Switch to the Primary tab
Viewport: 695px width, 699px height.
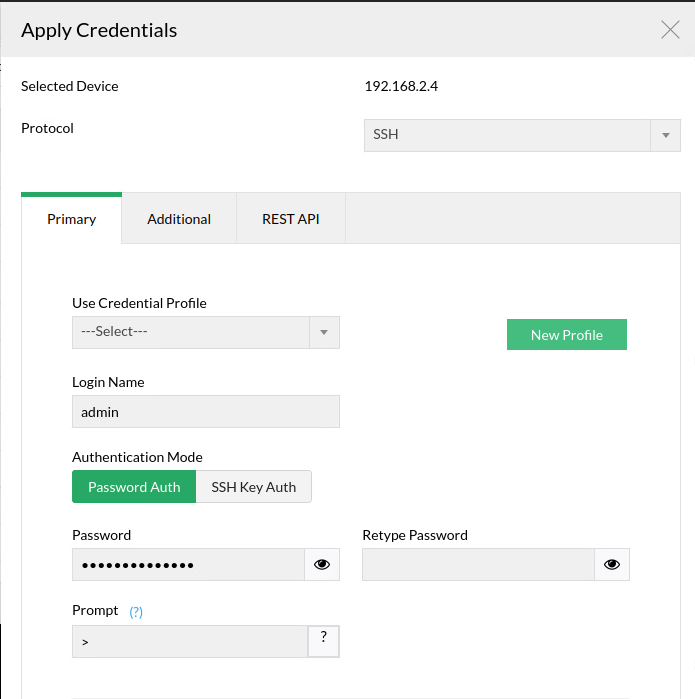(72, 219)
